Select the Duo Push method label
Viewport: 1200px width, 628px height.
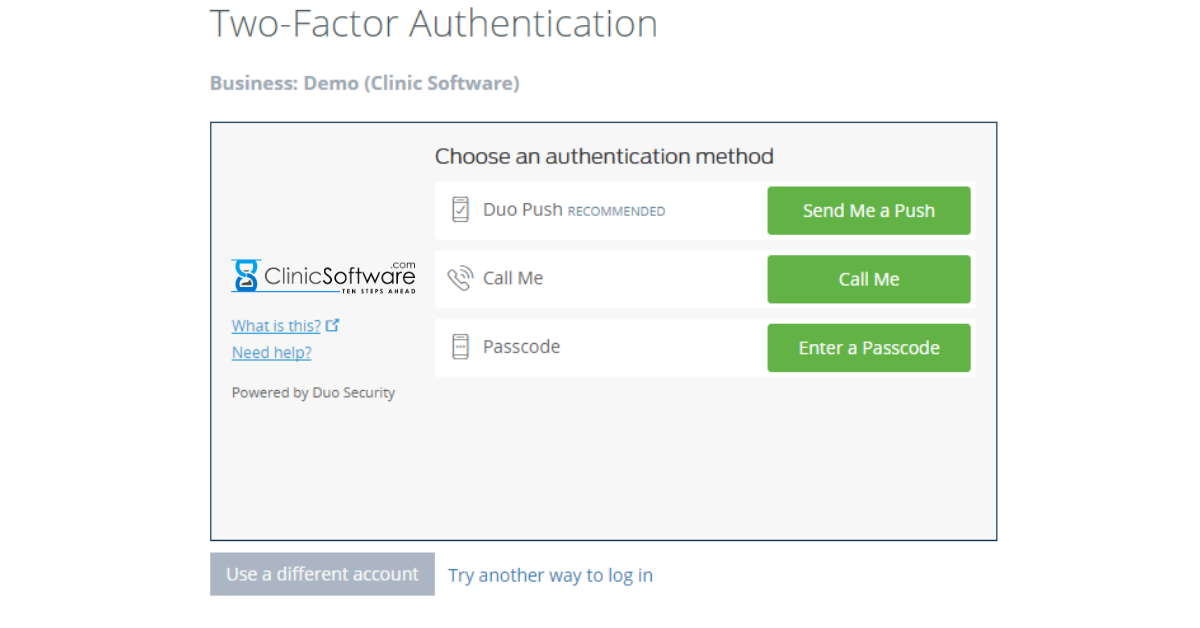pyautogui.click(x=522, y=210)
